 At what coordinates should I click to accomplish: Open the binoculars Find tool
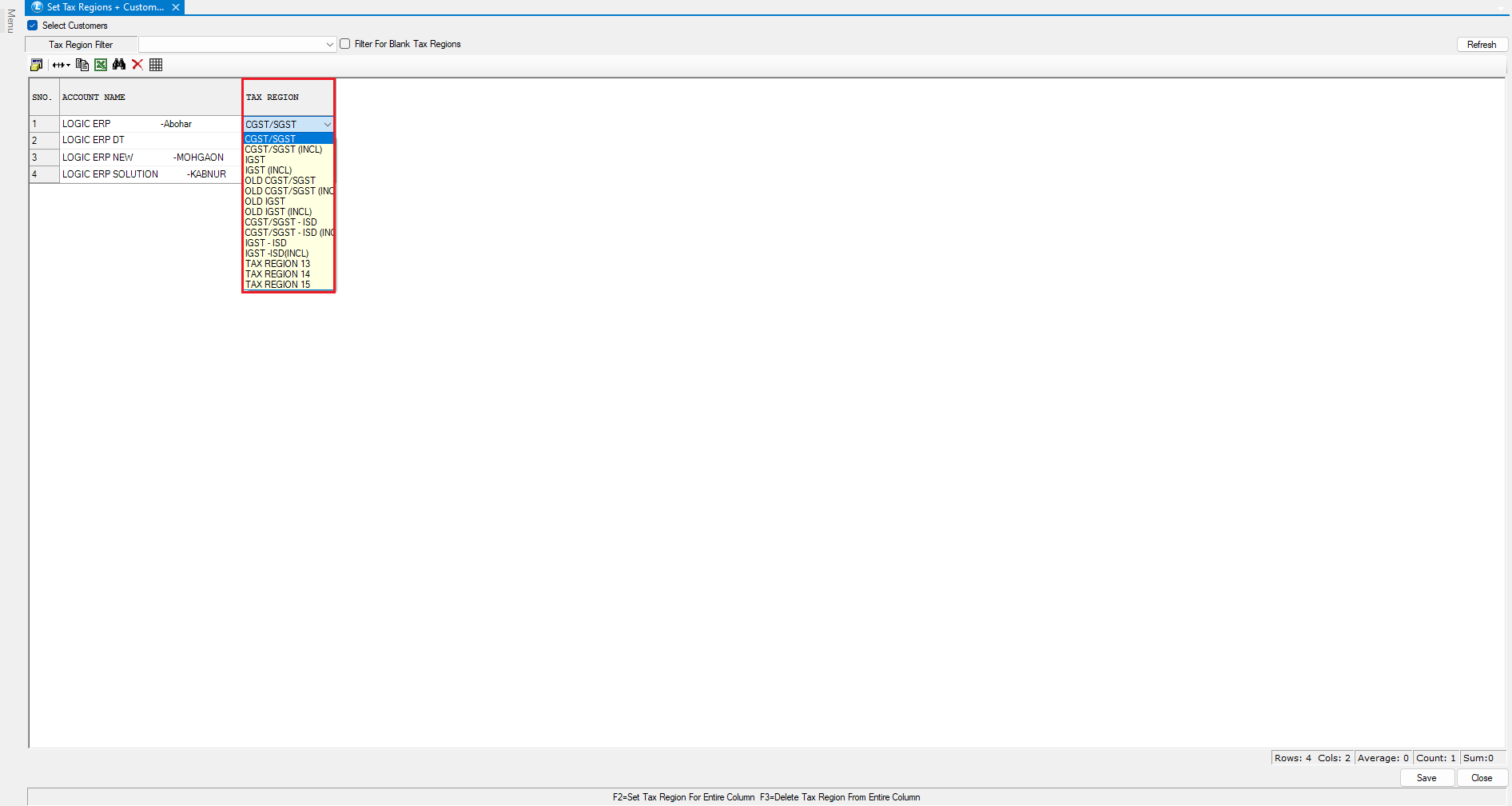point(119,65)
